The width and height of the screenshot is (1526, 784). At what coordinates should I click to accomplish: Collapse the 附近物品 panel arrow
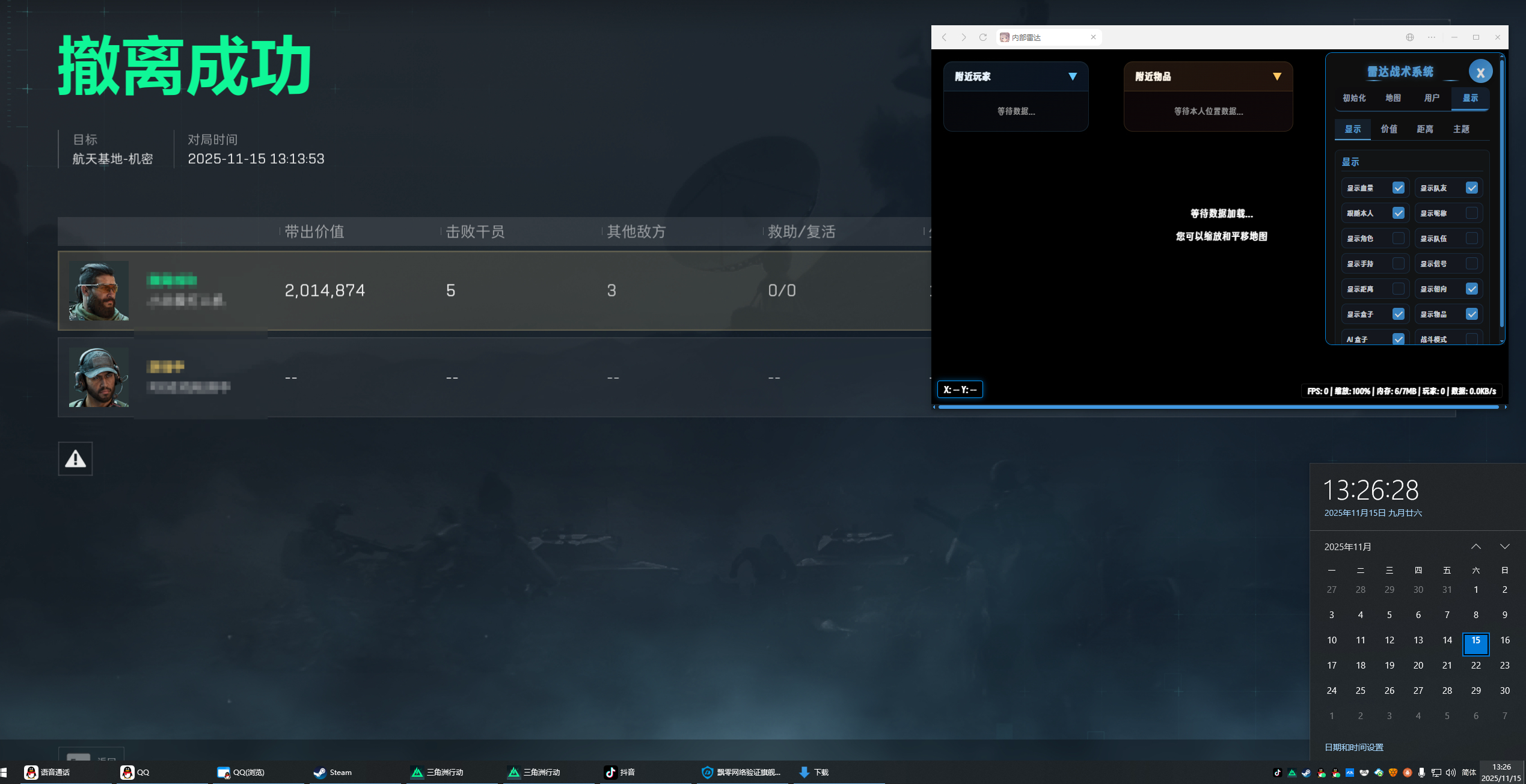click(x=1277, y=76)
